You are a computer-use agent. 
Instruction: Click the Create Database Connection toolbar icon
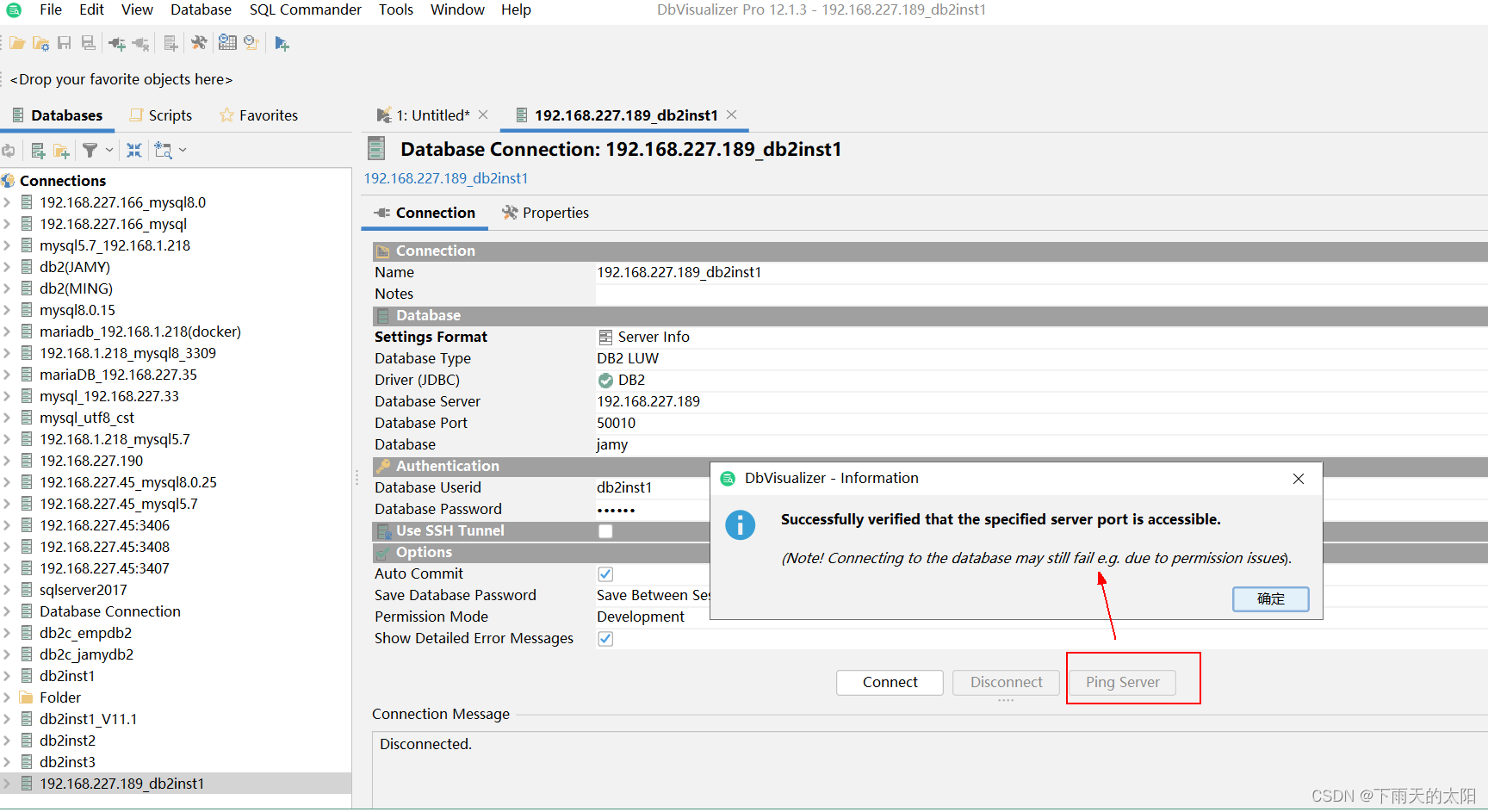click(170, 43)
